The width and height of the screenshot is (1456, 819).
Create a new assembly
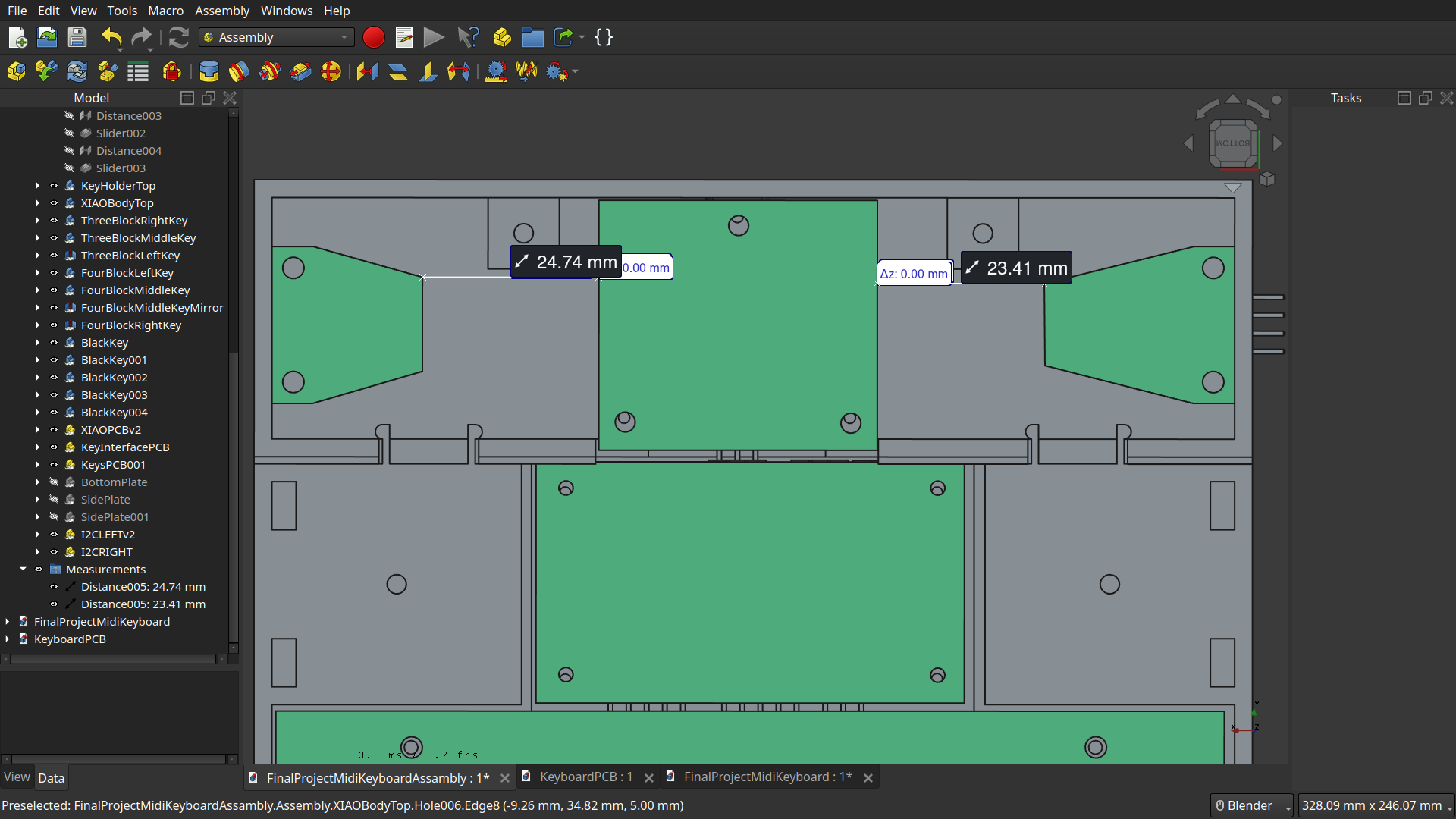tap(16, 72)
